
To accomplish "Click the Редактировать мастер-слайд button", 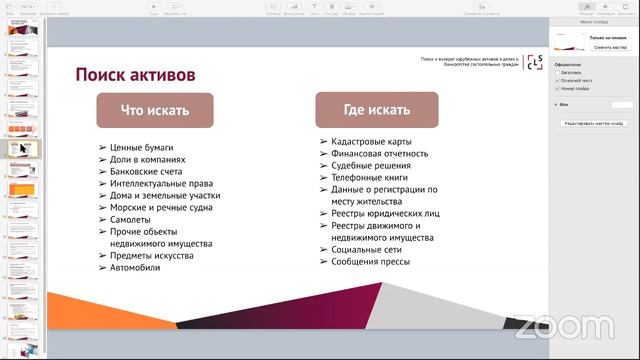I will pos(593,123).
